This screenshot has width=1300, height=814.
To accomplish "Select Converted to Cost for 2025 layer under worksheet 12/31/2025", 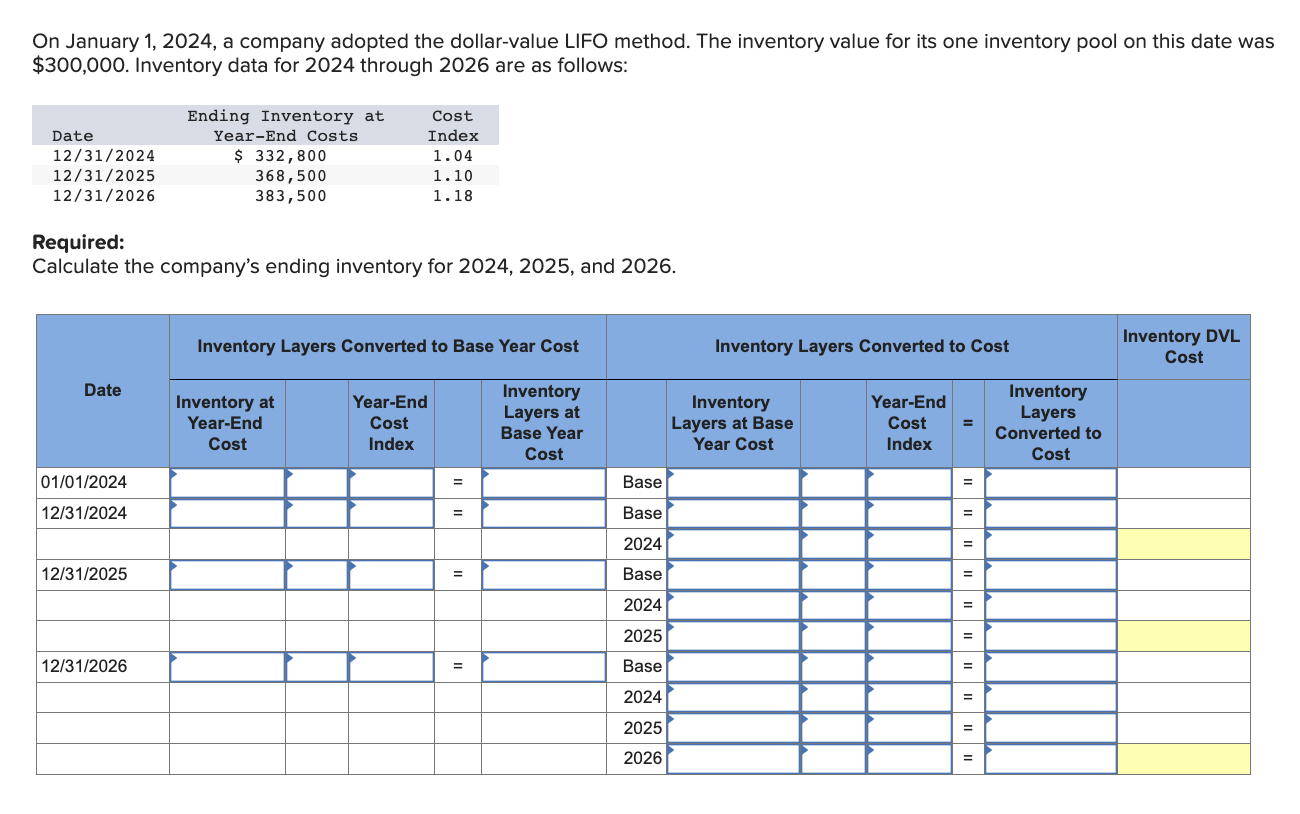I will (1050, 636).
